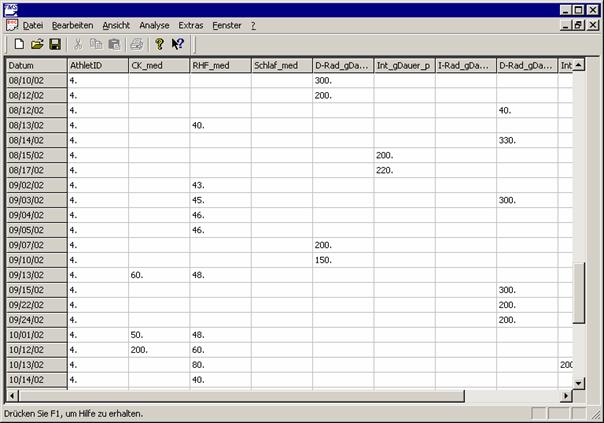Paste using the clipboard icon
Screen dimensions: 604x423
114,44
